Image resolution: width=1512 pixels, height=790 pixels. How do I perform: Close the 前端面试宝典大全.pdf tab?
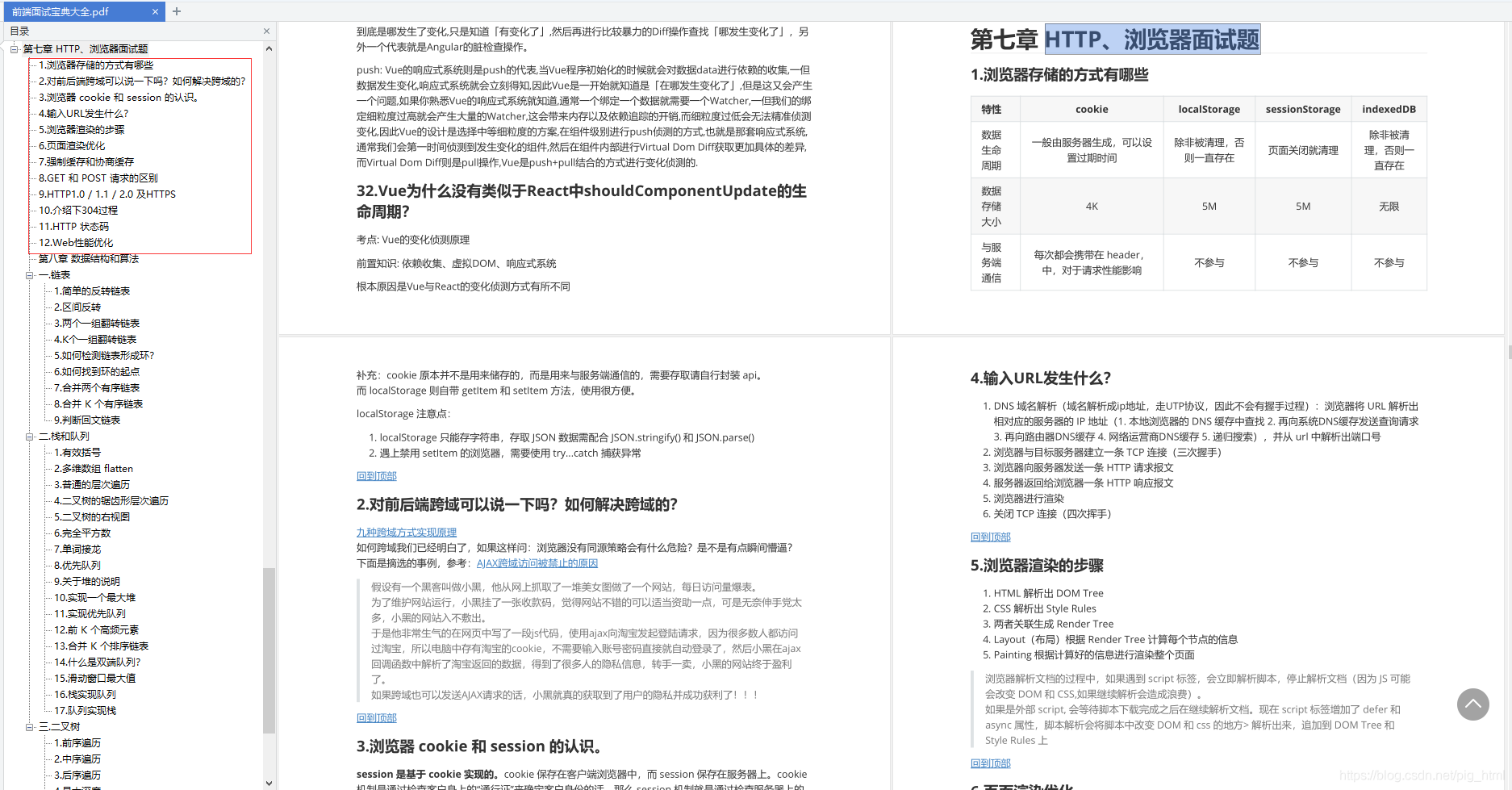(x=156, y=12)
